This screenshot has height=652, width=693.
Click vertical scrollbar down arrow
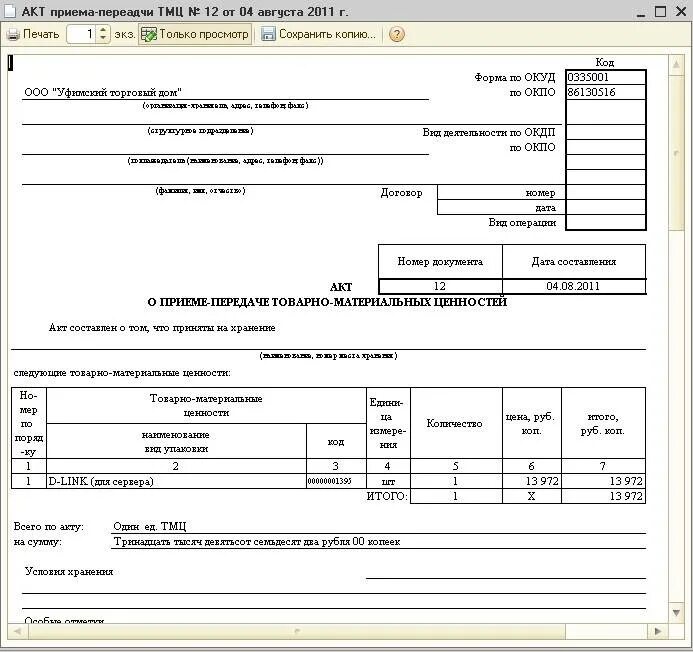point(676,612)
